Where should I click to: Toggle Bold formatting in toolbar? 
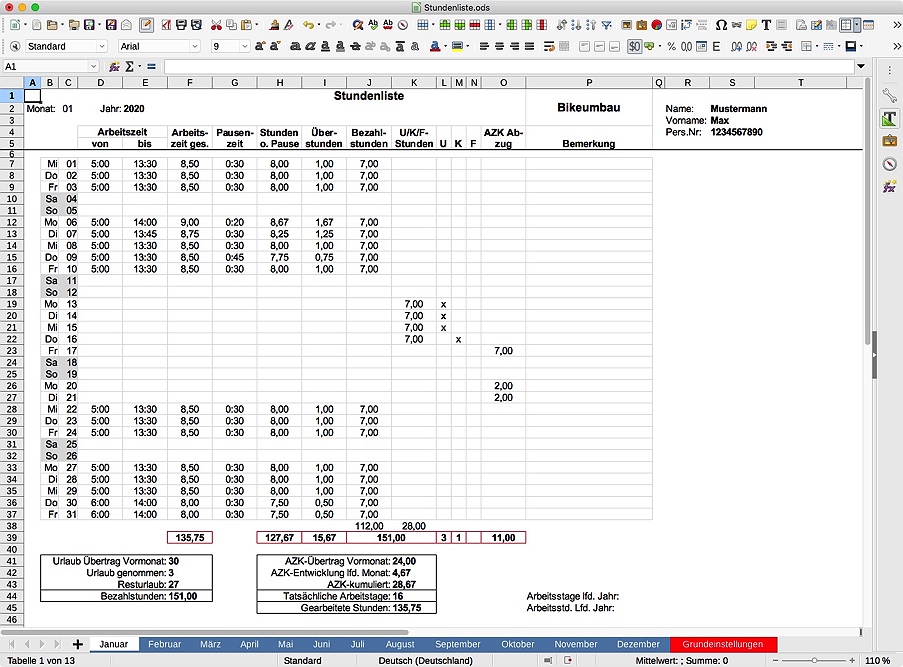point(295,46)
